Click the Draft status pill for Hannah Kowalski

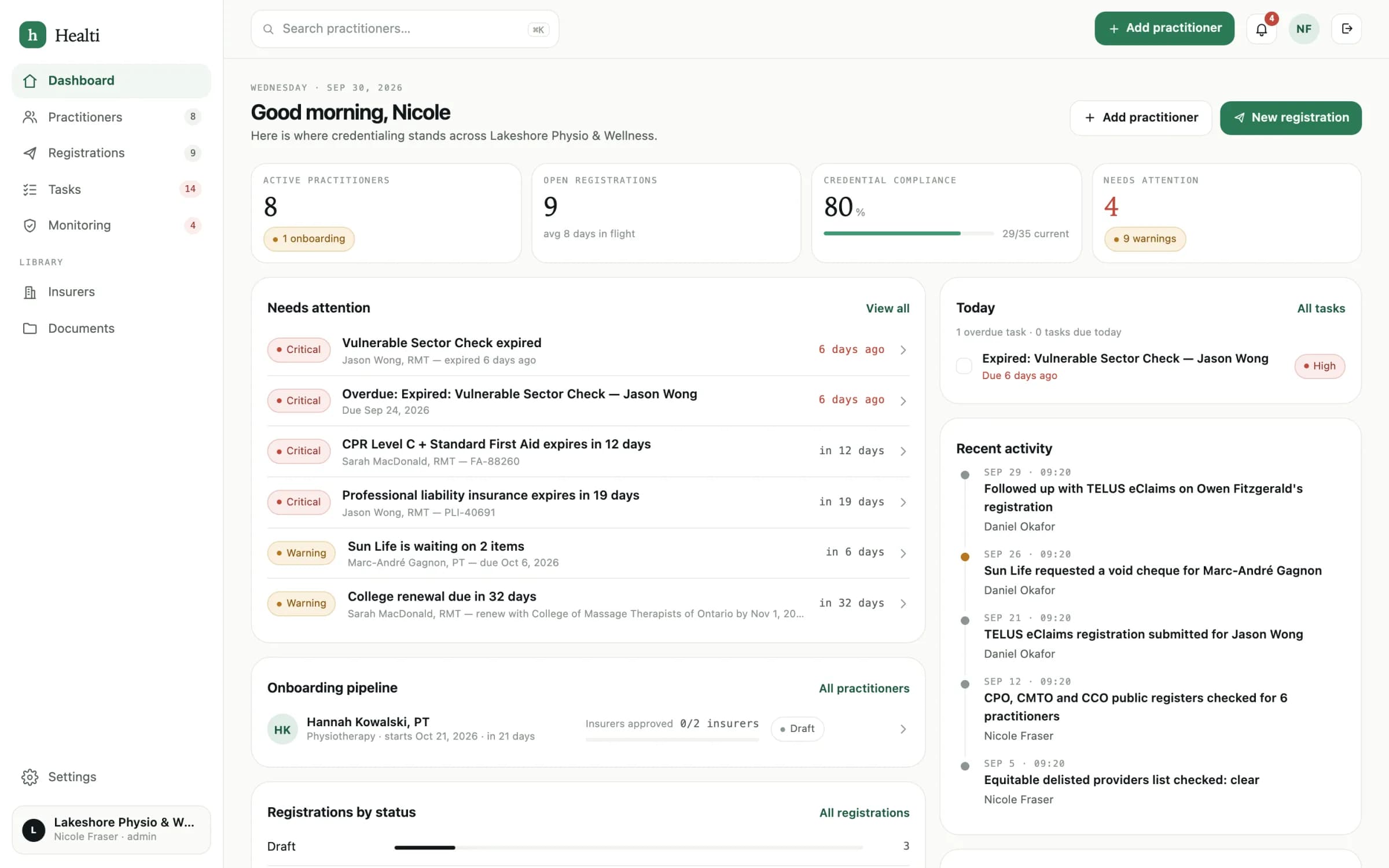[797, 729]
